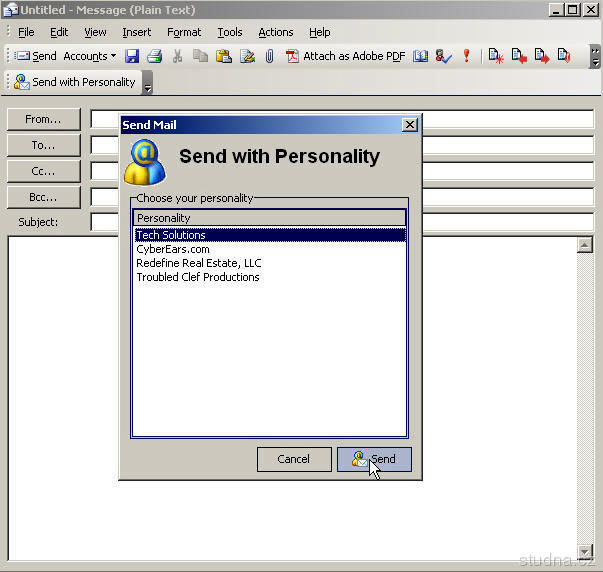The image size is (603, 572).
Task: Select Tech Solutions personality
Action: 270,235
